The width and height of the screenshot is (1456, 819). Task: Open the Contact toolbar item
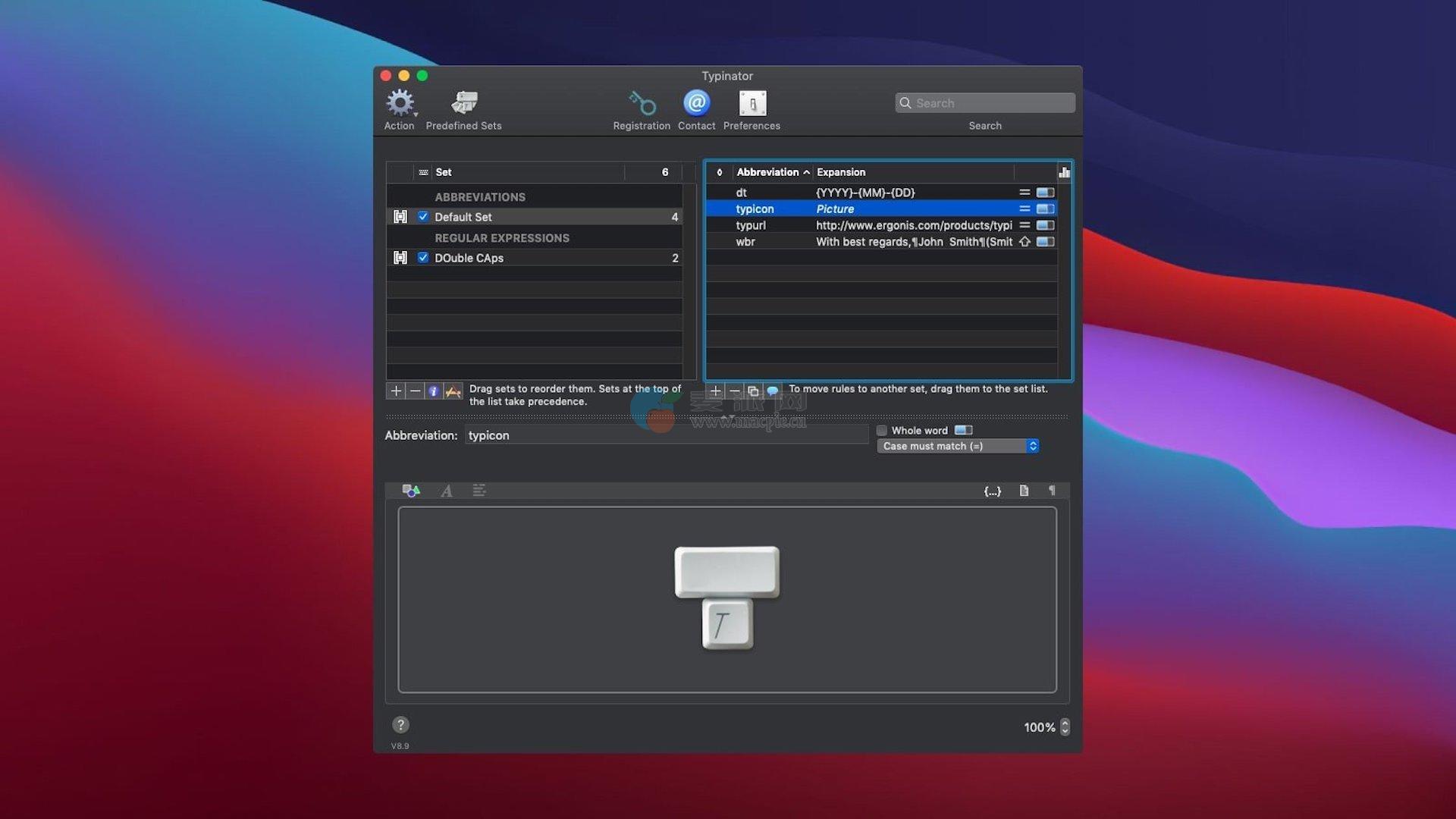[x=696, y=104]
